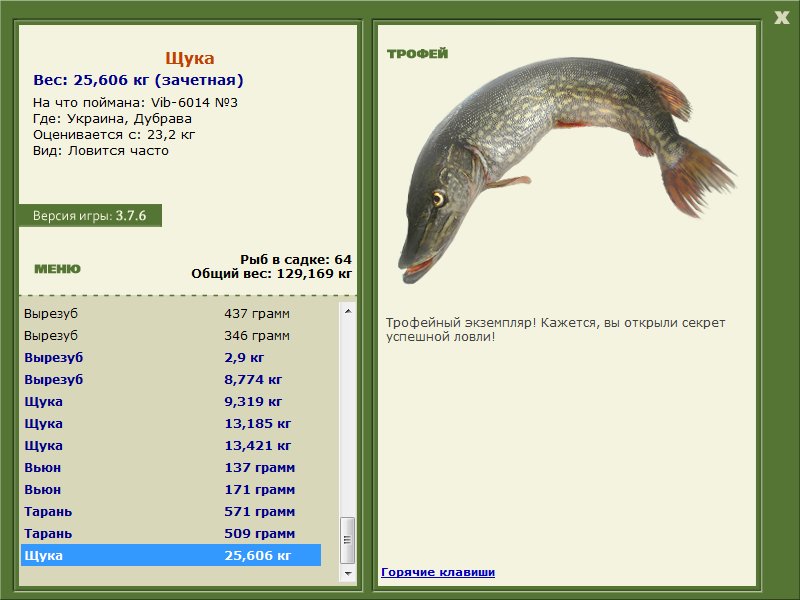800x600 pixels.
Task: Select the Щука 9,319 кг entry
Action: 170,401
